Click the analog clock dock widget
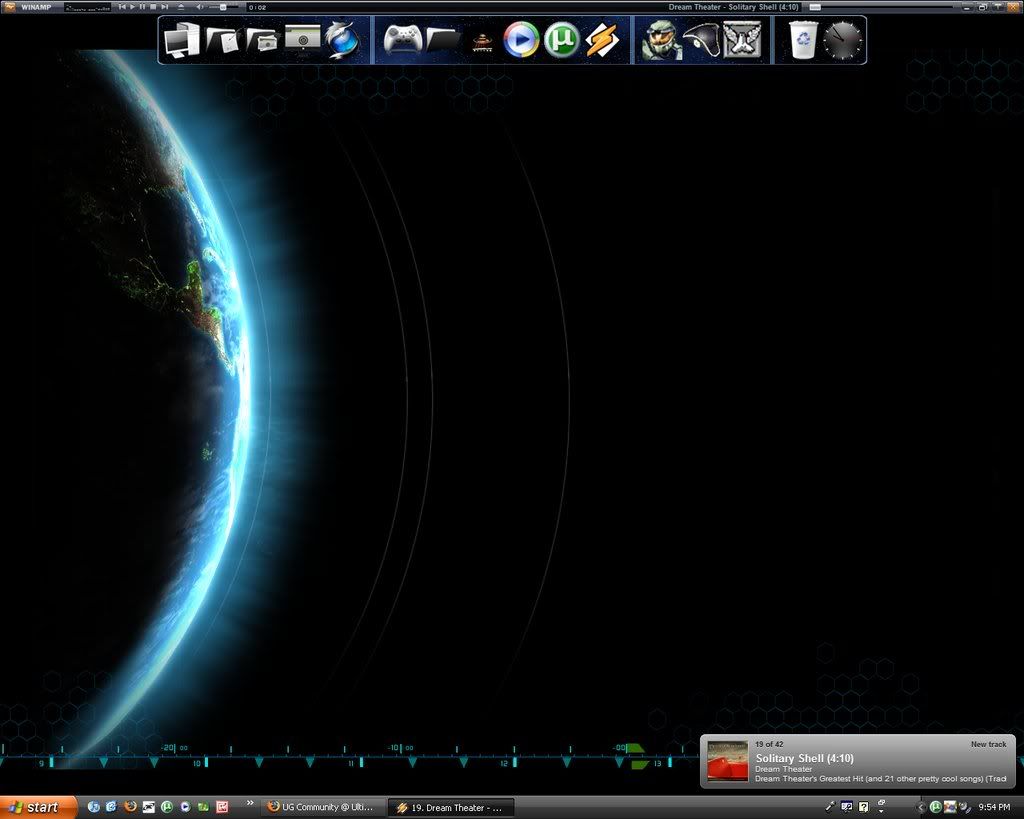This screenshot has height=819, width=1024. pyautogui.click(x=842, y=40)
